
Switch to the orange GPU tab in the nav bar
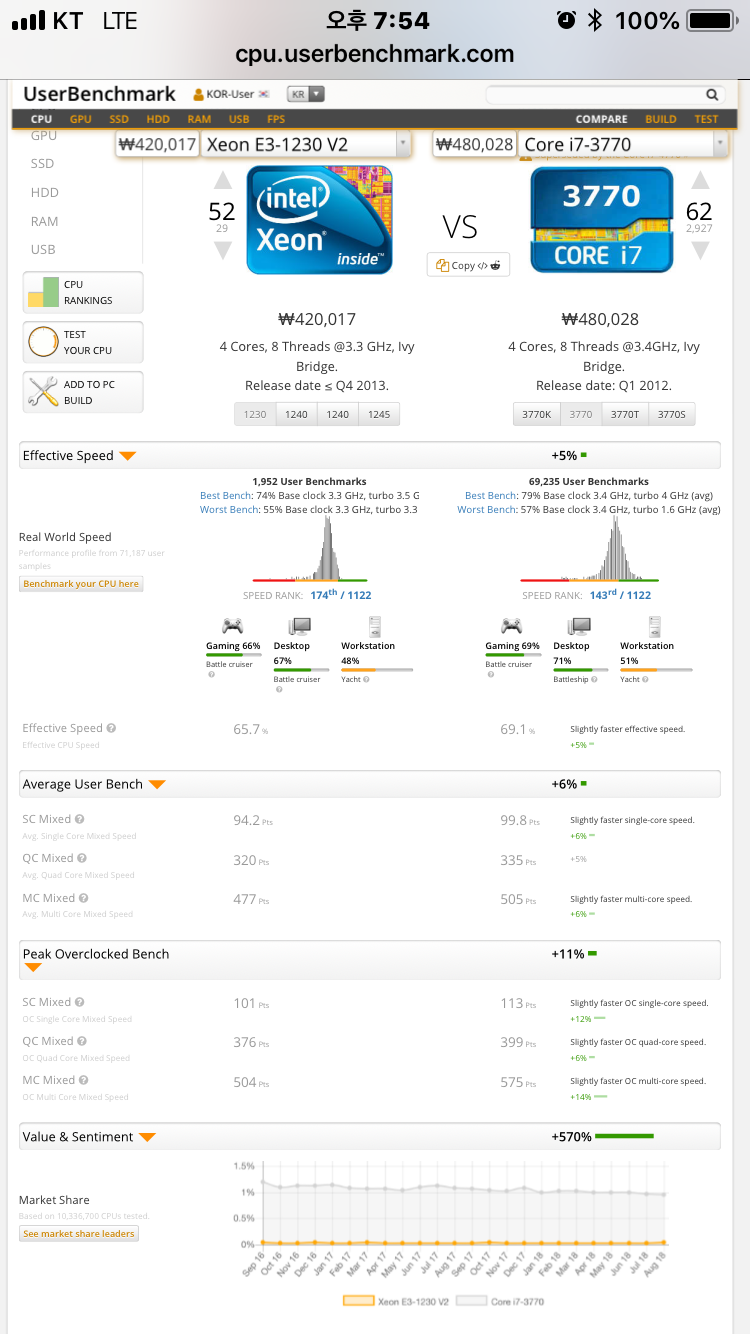pyautogui.click(x=80, y=119)
